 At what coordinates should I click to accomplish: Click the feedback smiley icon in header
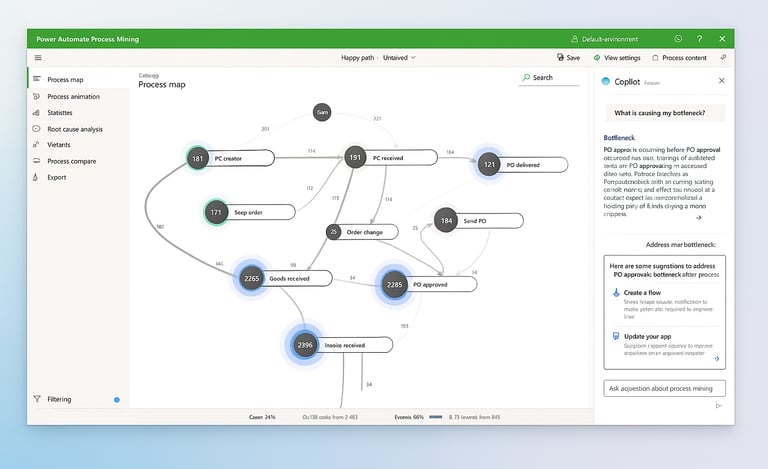point(678,39)
